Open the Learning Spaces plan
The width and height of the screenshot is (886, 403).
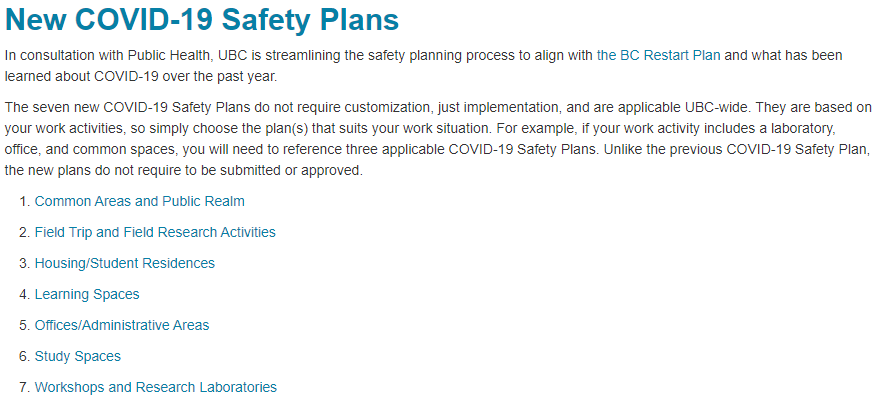[x=87, y=294]
